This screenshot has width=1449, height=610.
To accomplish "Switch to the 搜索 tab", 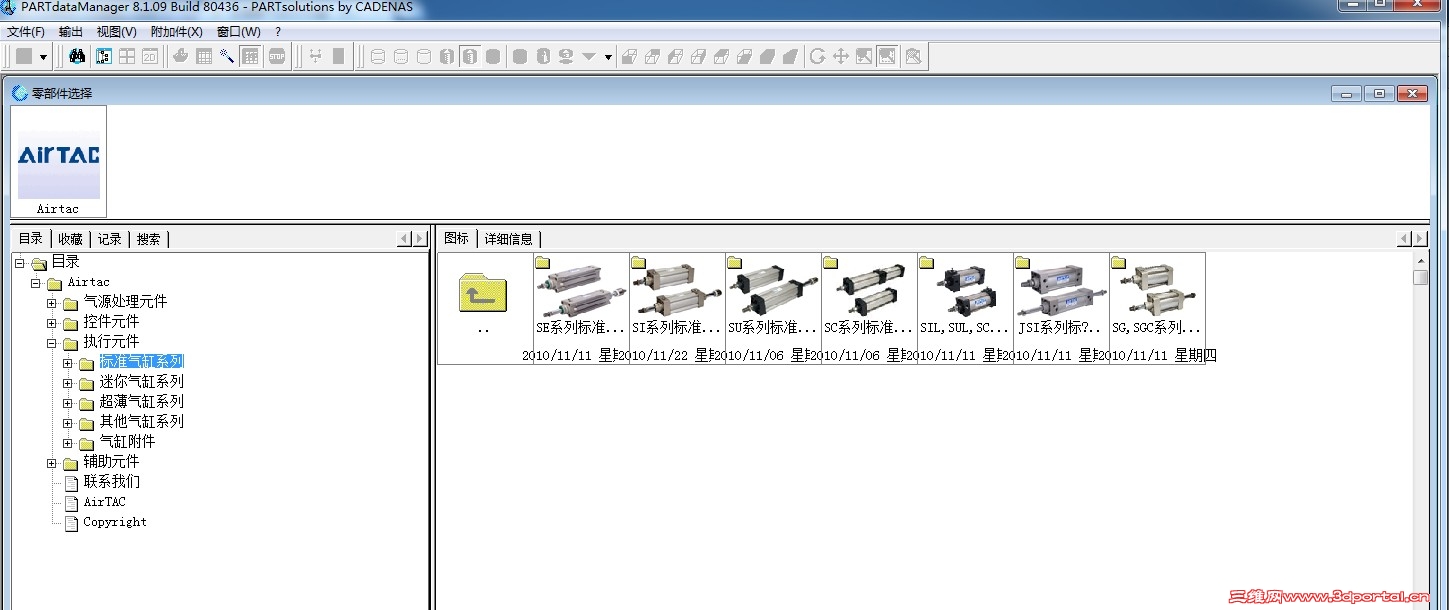I will point(148,238).
